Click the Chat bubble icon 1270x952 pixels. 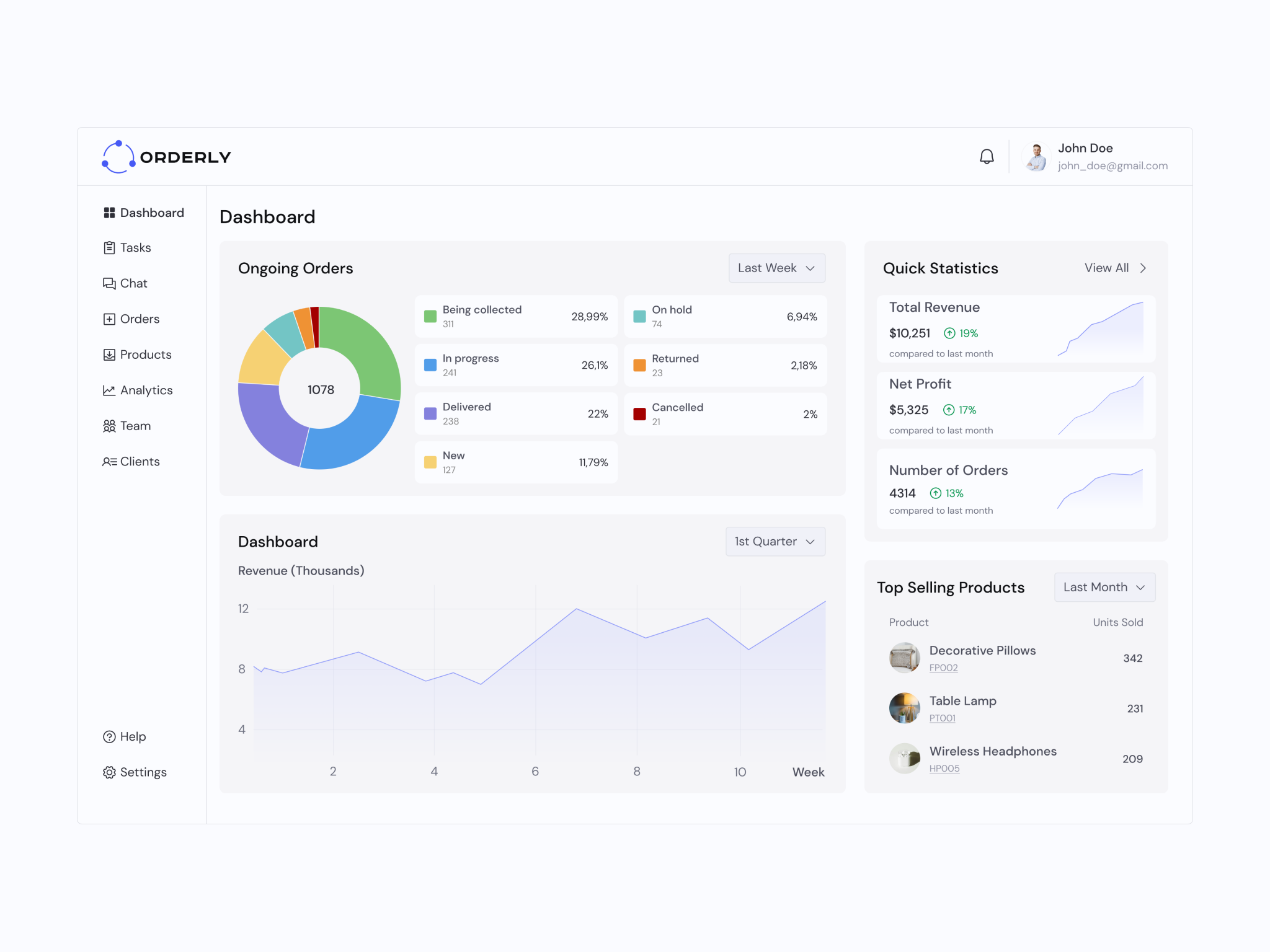click(109, 283)
